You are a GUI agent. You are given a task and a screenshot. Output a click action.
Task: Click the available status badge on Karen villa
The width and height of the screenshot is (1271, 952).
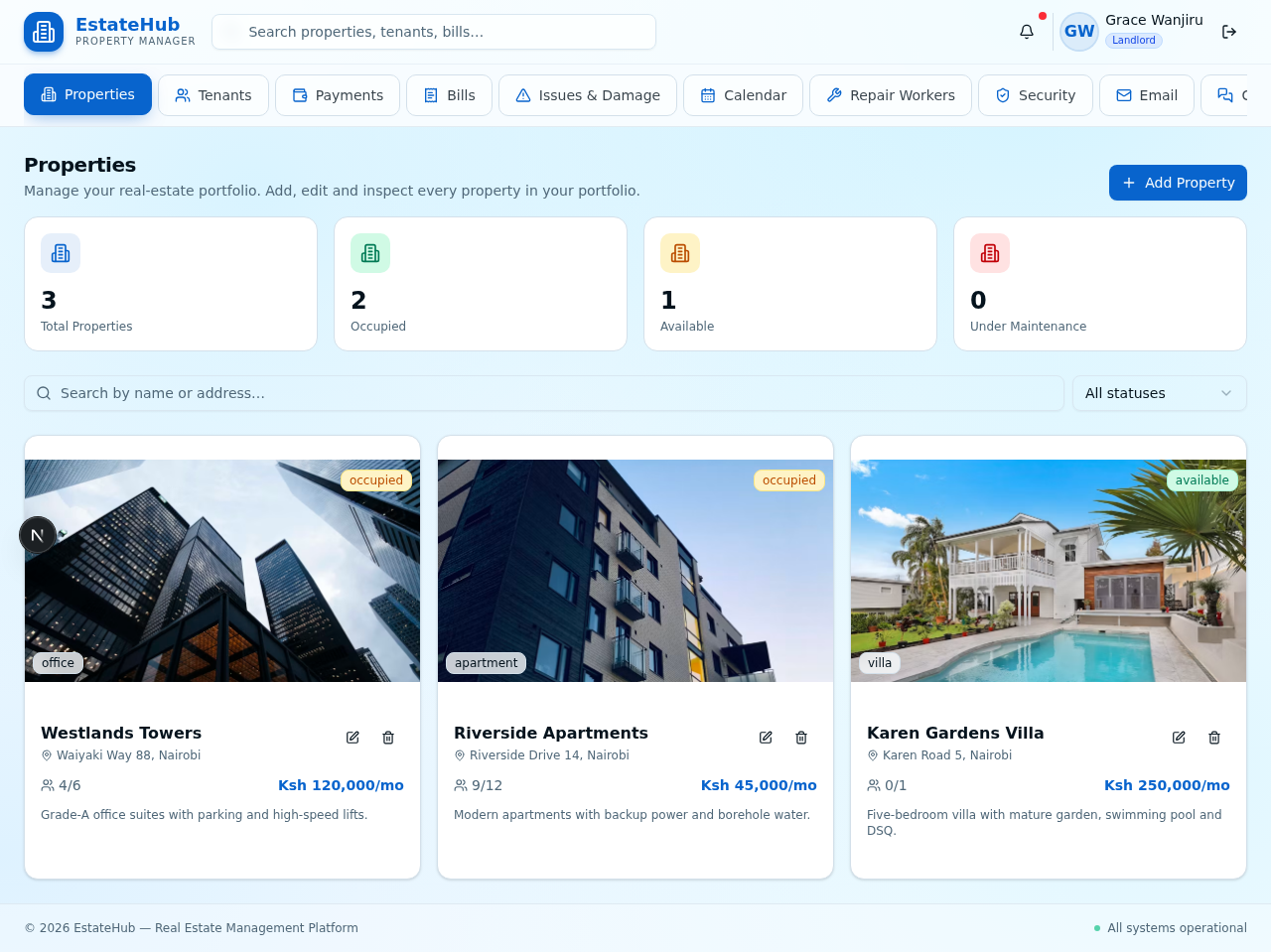pyautogui.click(x=1202, y=480)
